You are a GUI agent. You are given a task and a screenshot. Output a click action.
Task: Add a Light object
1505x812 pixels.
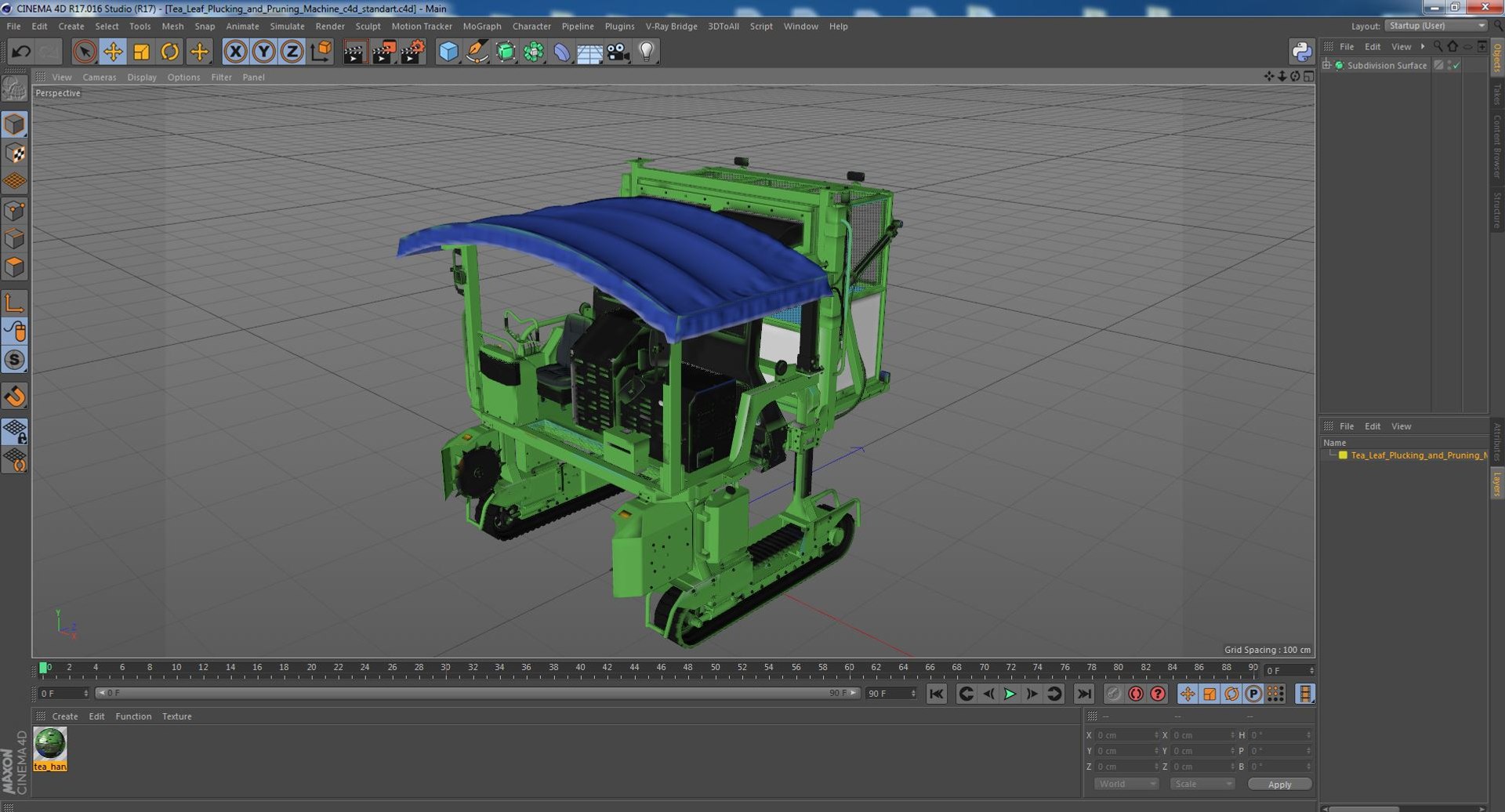click(x=646, y=52)
